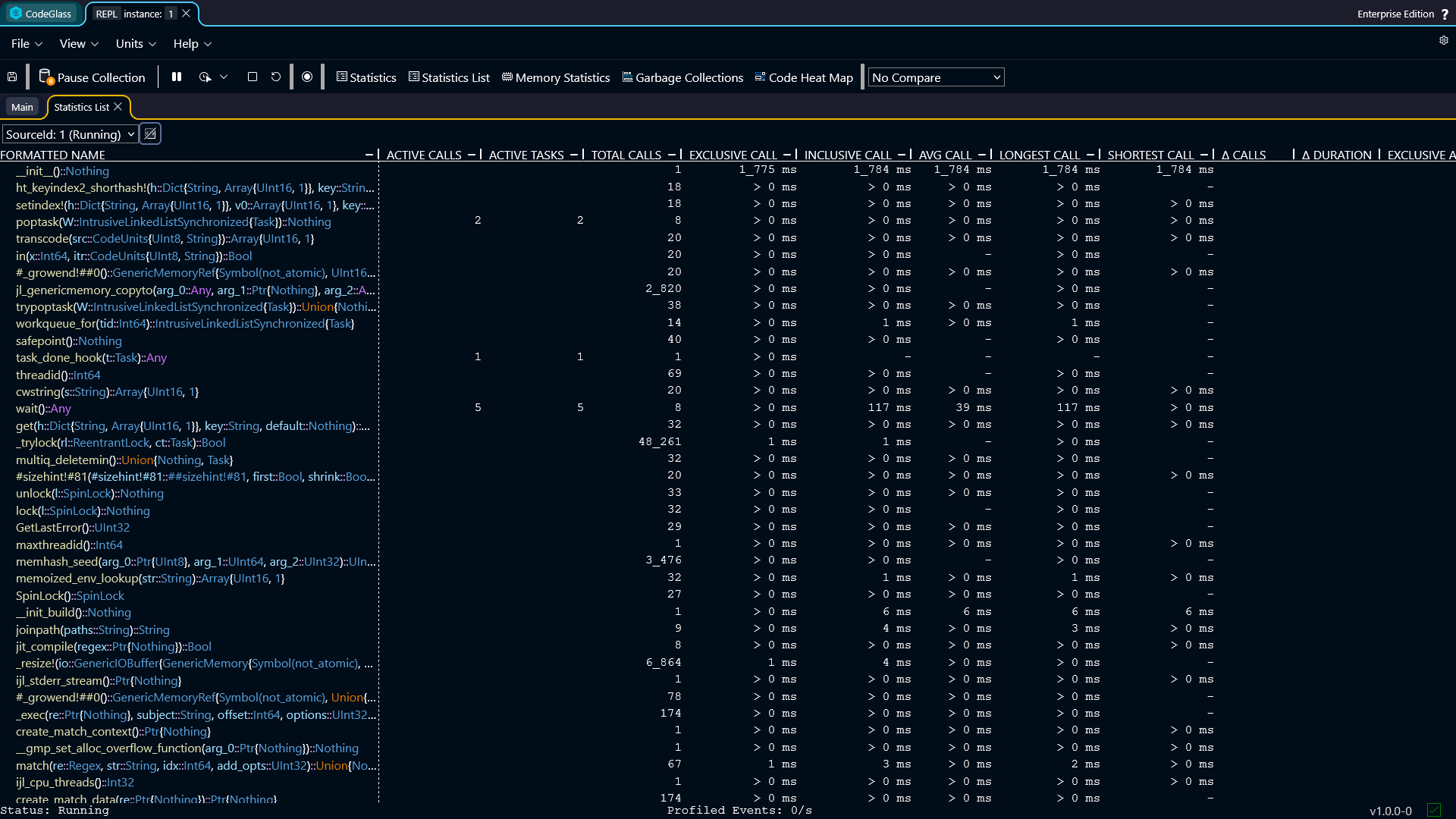This screenshot has width=1456, height=819.
Task: Open the dropdown arrow beside the clock icon
Action: 224,77
